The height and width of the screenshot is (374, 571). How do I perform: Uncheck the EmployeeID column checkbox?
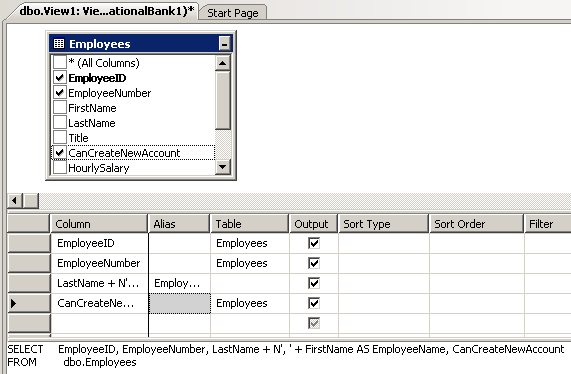[x=60, y=78]
